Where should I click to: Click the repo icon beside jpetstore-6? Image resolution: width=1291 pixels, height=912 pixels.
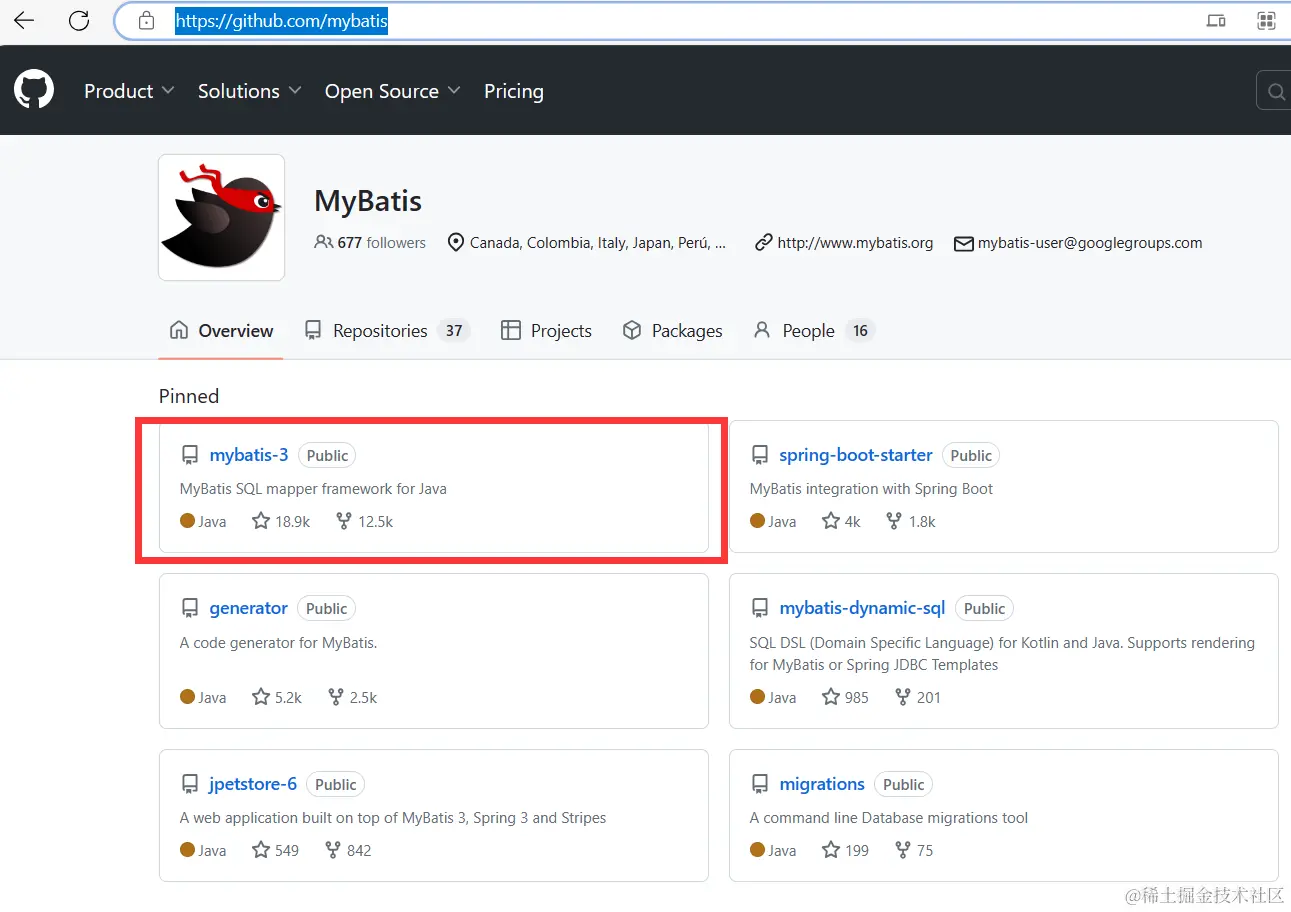(x=190, y=784)
